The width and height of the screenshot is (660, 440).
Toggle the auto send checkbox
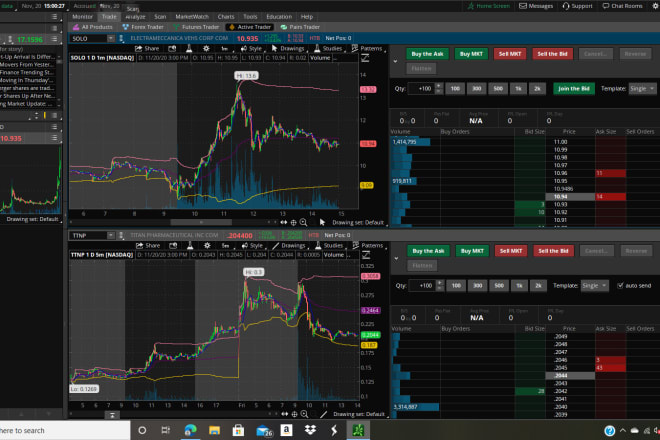tap(620, 285)
